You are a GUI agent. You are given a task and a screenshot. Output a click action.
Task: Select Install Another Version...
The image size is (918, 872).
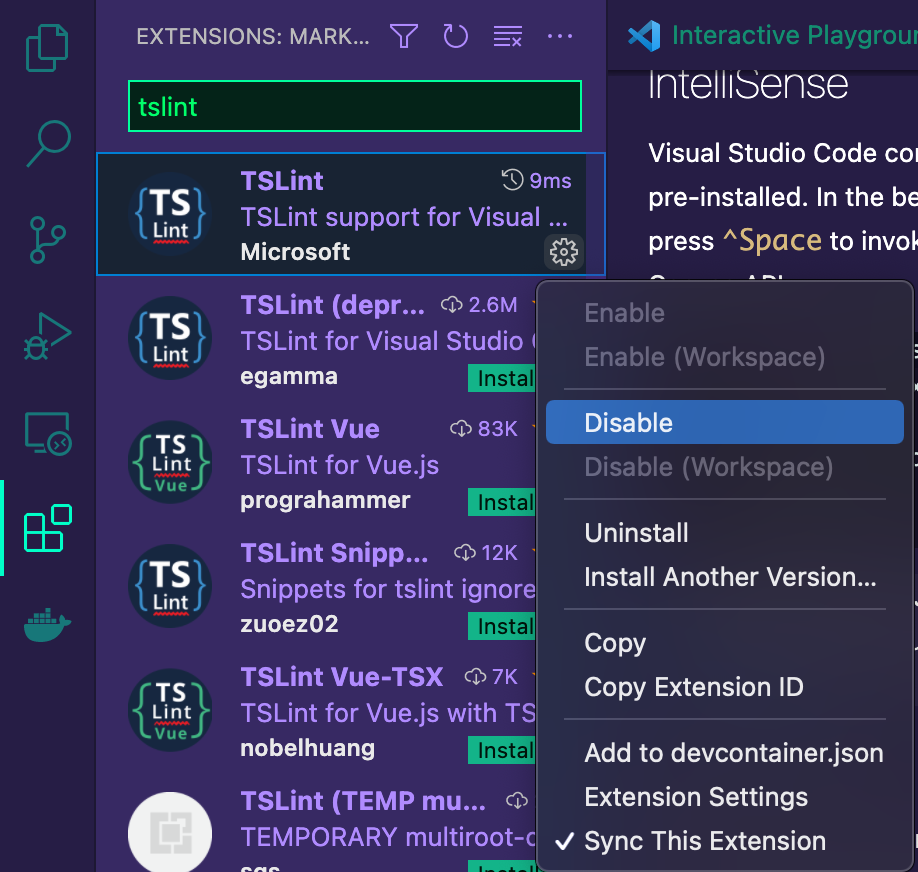(725, 577)
